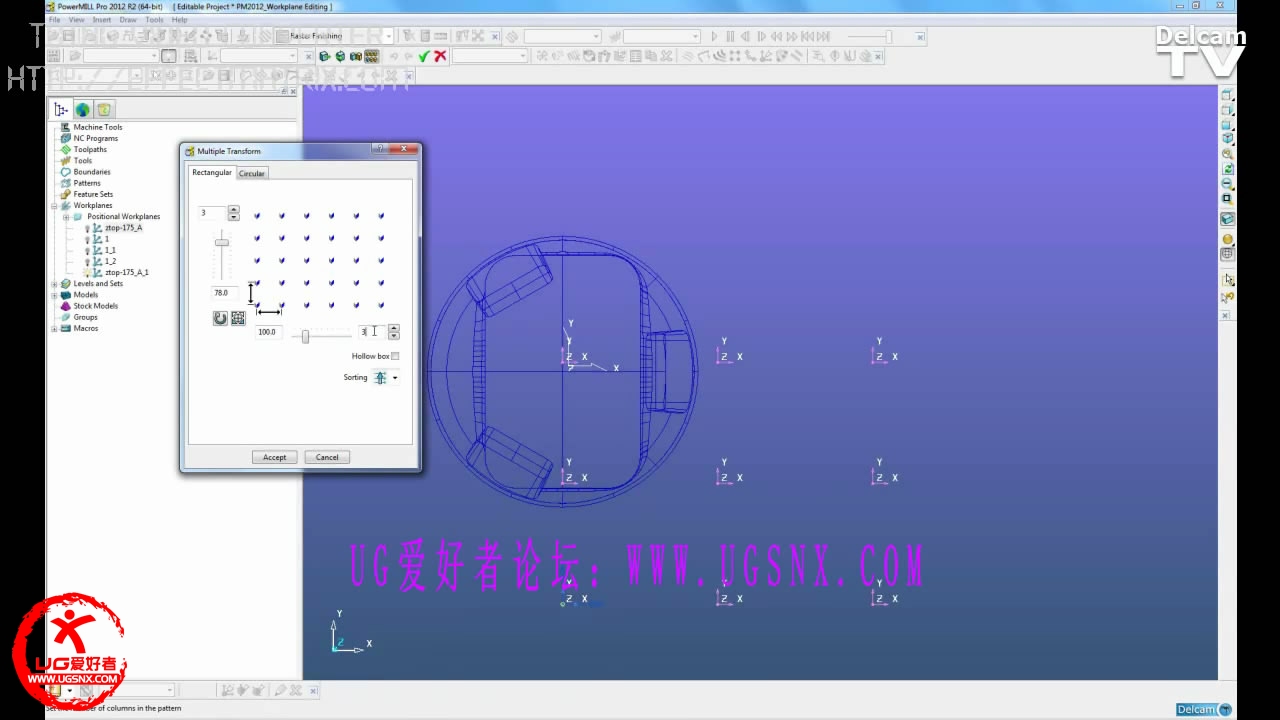Open the explorer tree tab

coord(61,110)
